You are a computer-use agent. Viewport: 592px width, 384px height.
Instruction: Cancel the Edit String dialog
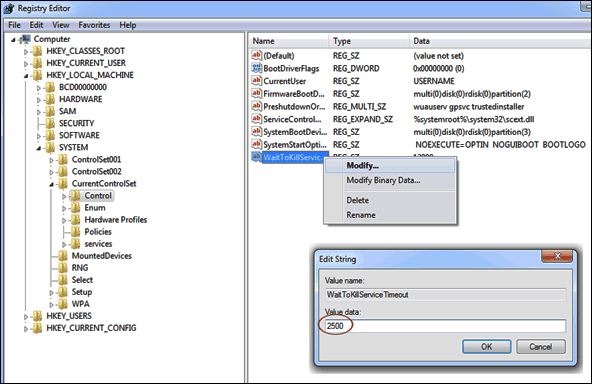(x=541, y=347)
